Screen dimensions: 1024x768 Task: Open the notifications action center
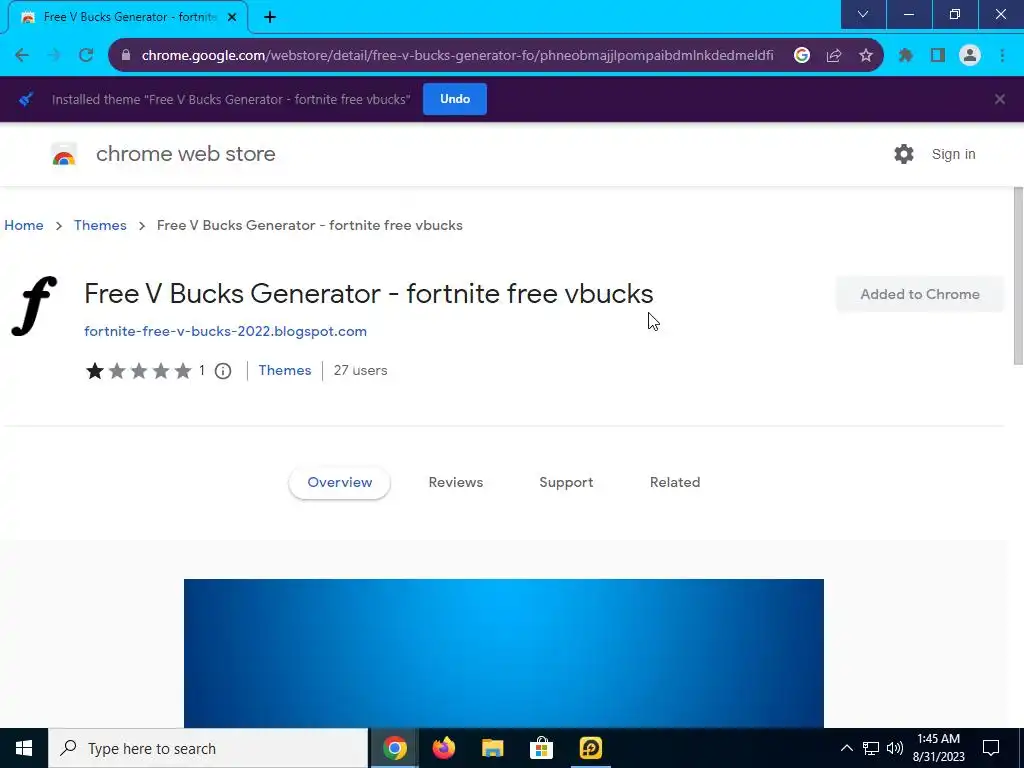[x=991, y=748]
